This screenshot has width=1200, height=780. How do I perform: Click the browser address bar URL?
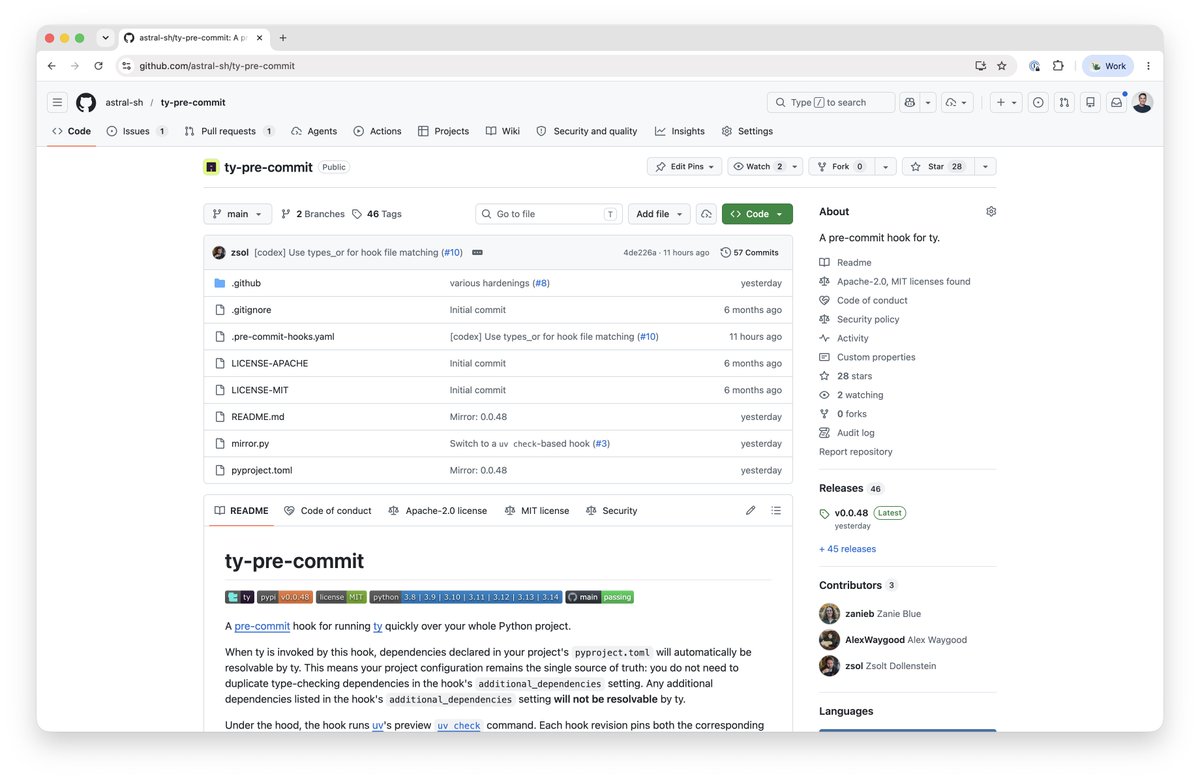[217, 66]
